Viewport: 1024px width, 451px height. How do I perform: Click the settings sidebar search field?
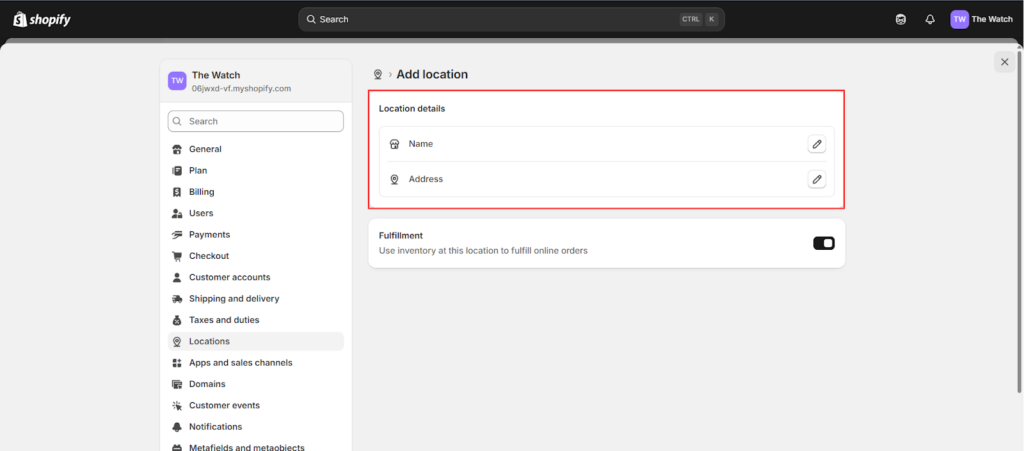(256, 121)
